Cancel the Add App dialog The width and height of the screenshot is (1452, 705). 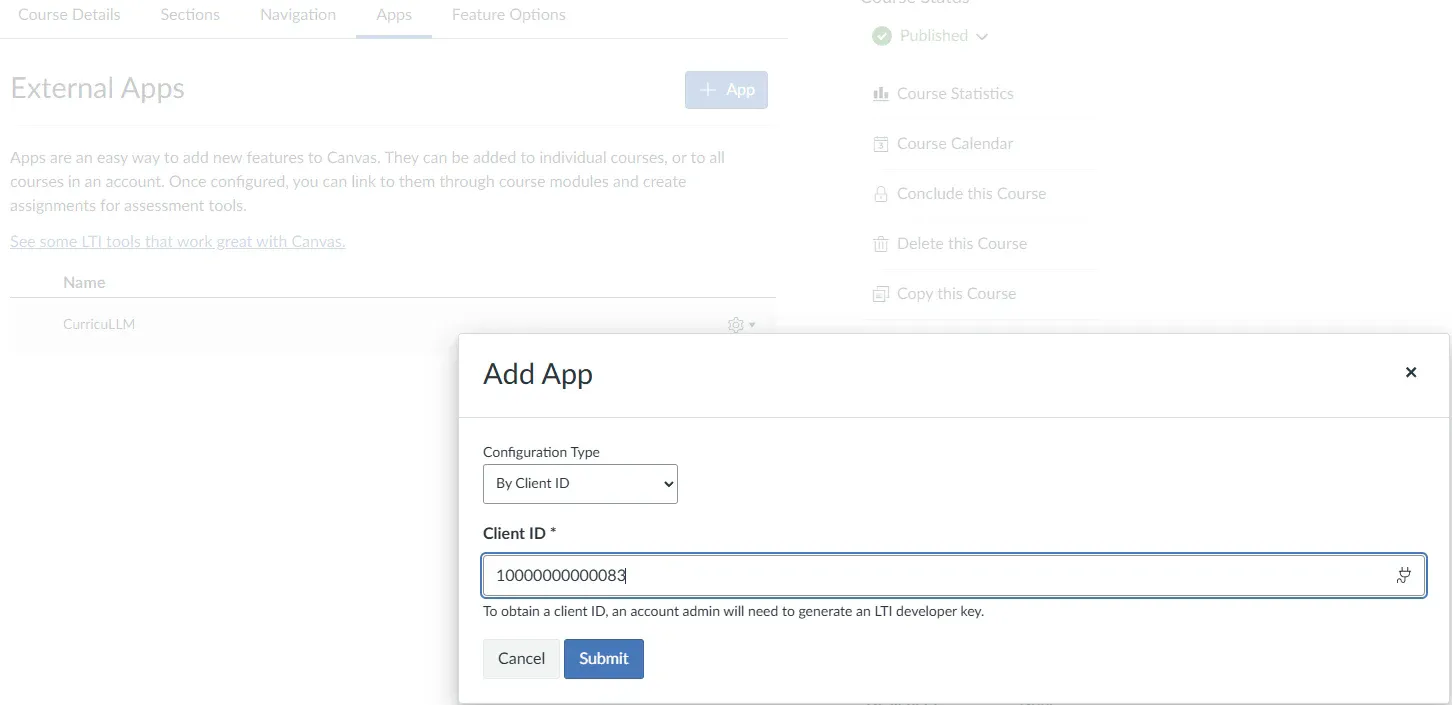520,658
